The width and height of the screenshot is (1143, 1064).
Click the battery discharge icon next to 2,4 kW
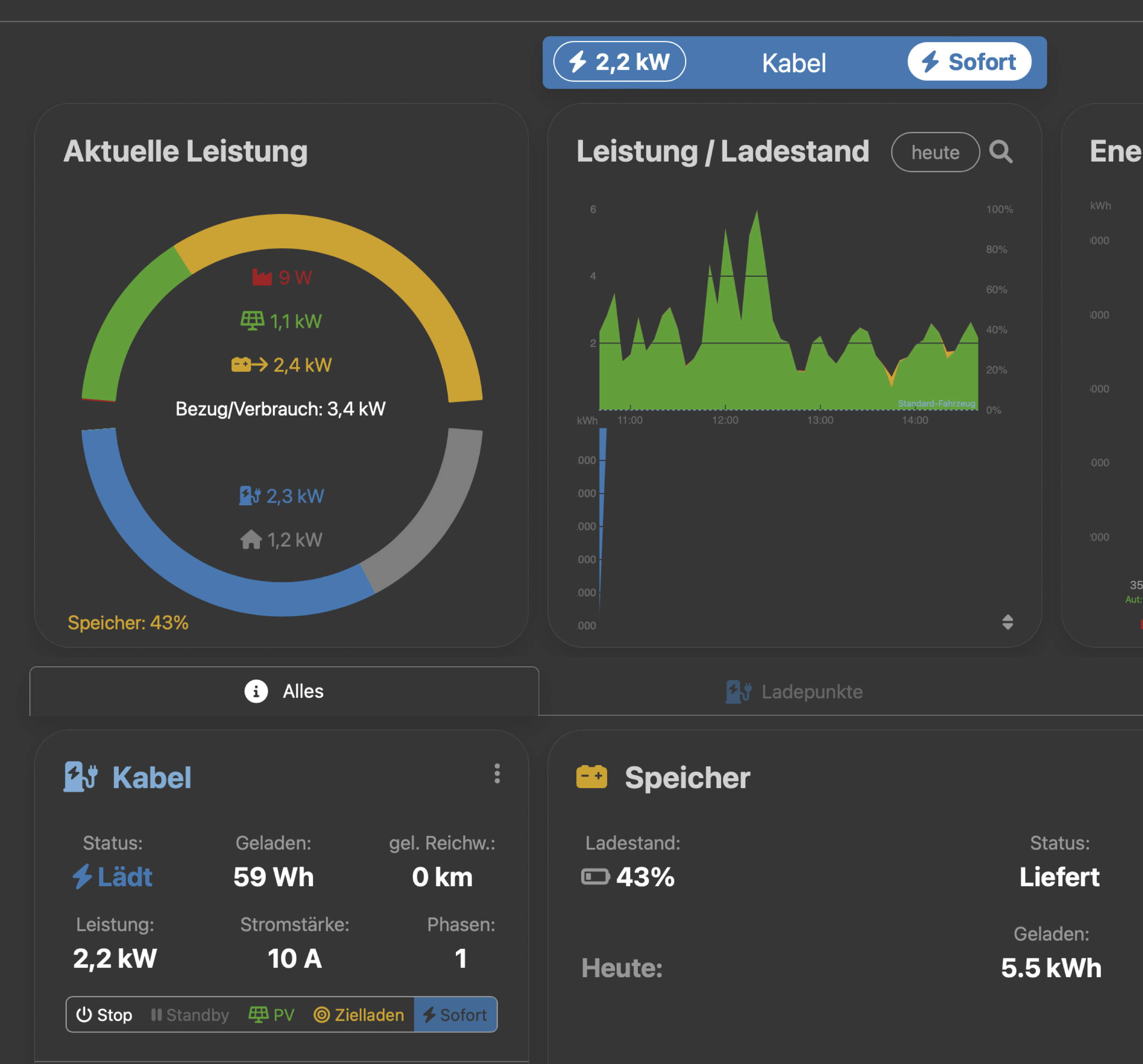248,364
